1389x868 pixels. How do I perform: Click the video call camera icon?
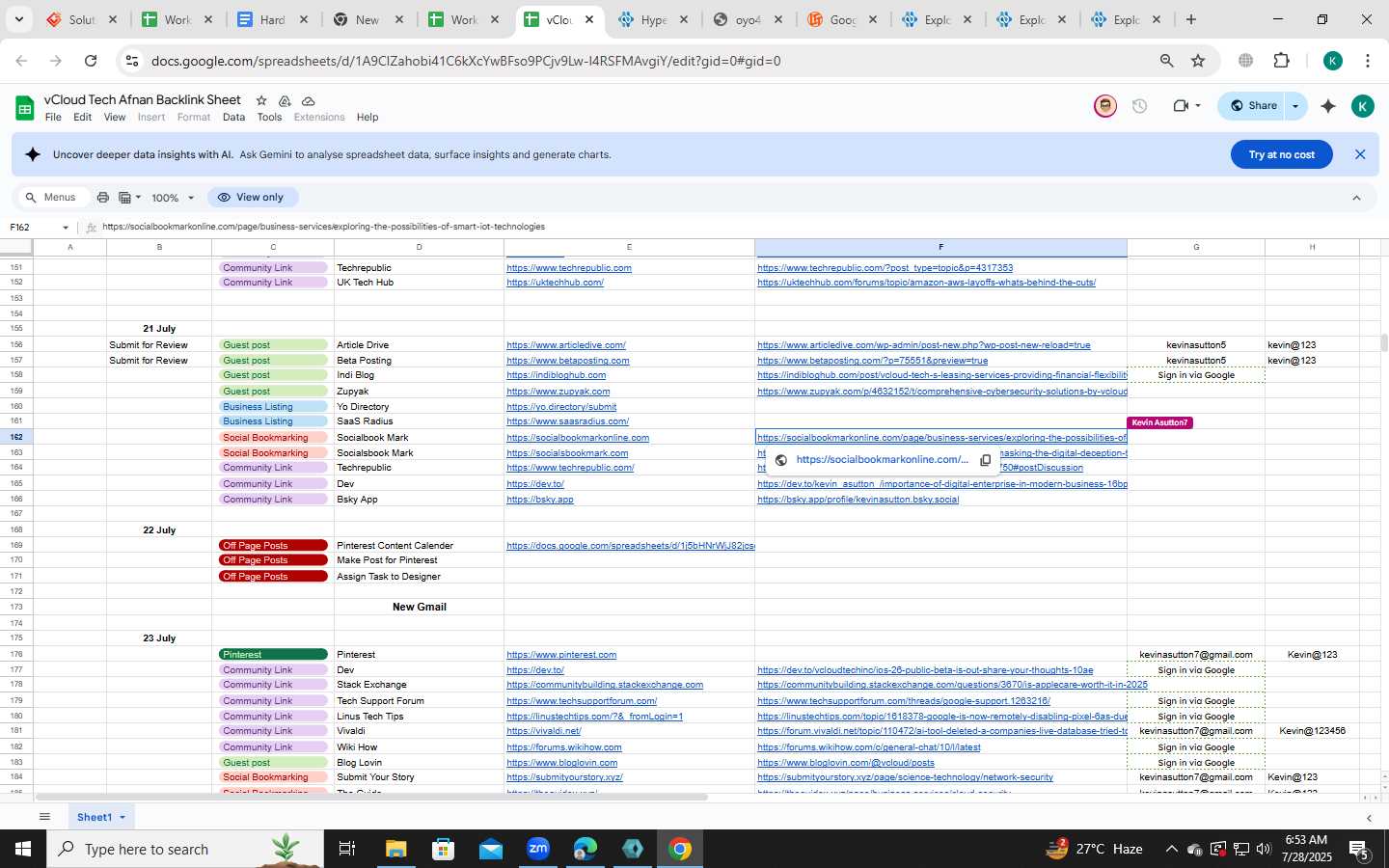pyautogui.click(x=1181, y=106)
